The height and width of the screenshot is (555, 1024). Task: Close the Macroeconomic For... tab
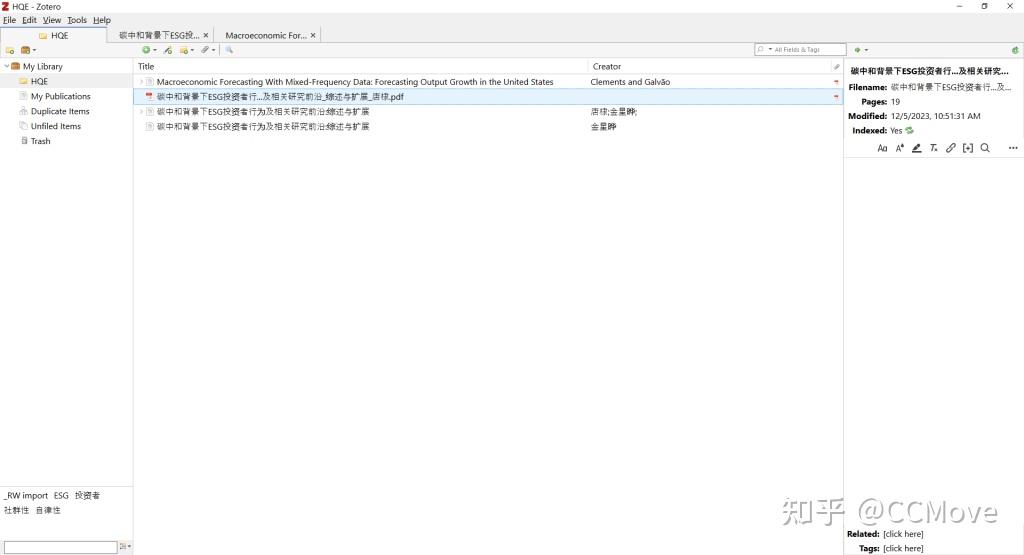[x=313, y=35]
